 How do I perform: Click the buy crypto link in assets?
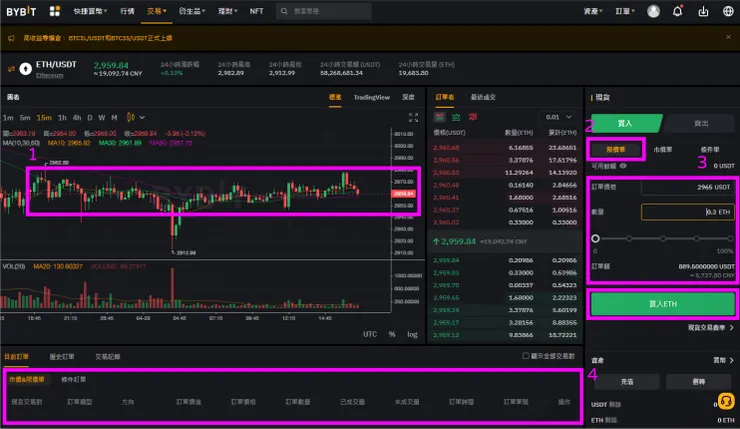(x=723, y=360)
